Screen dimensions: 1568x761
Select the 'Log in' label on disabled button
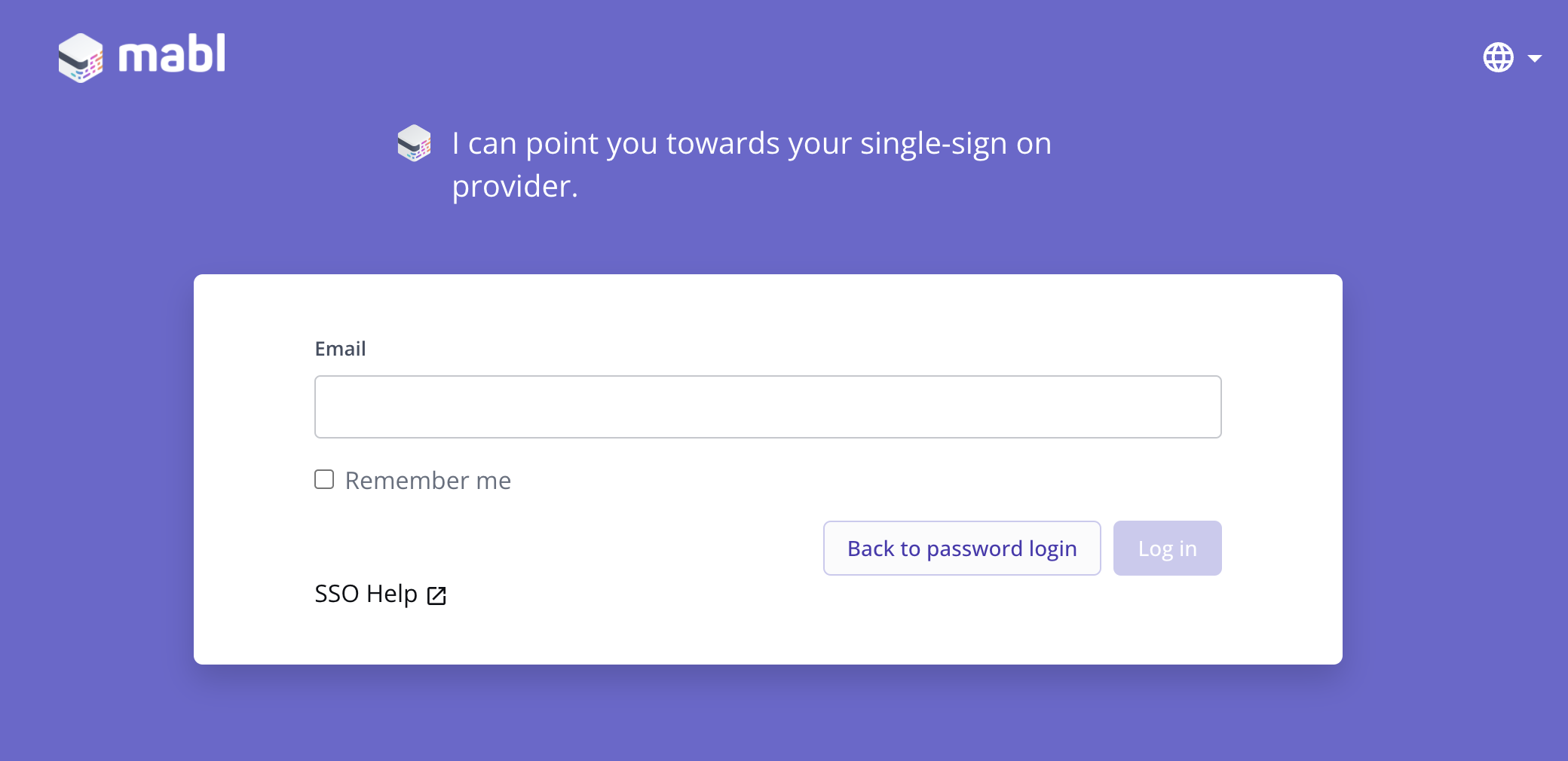point(1167,549)
